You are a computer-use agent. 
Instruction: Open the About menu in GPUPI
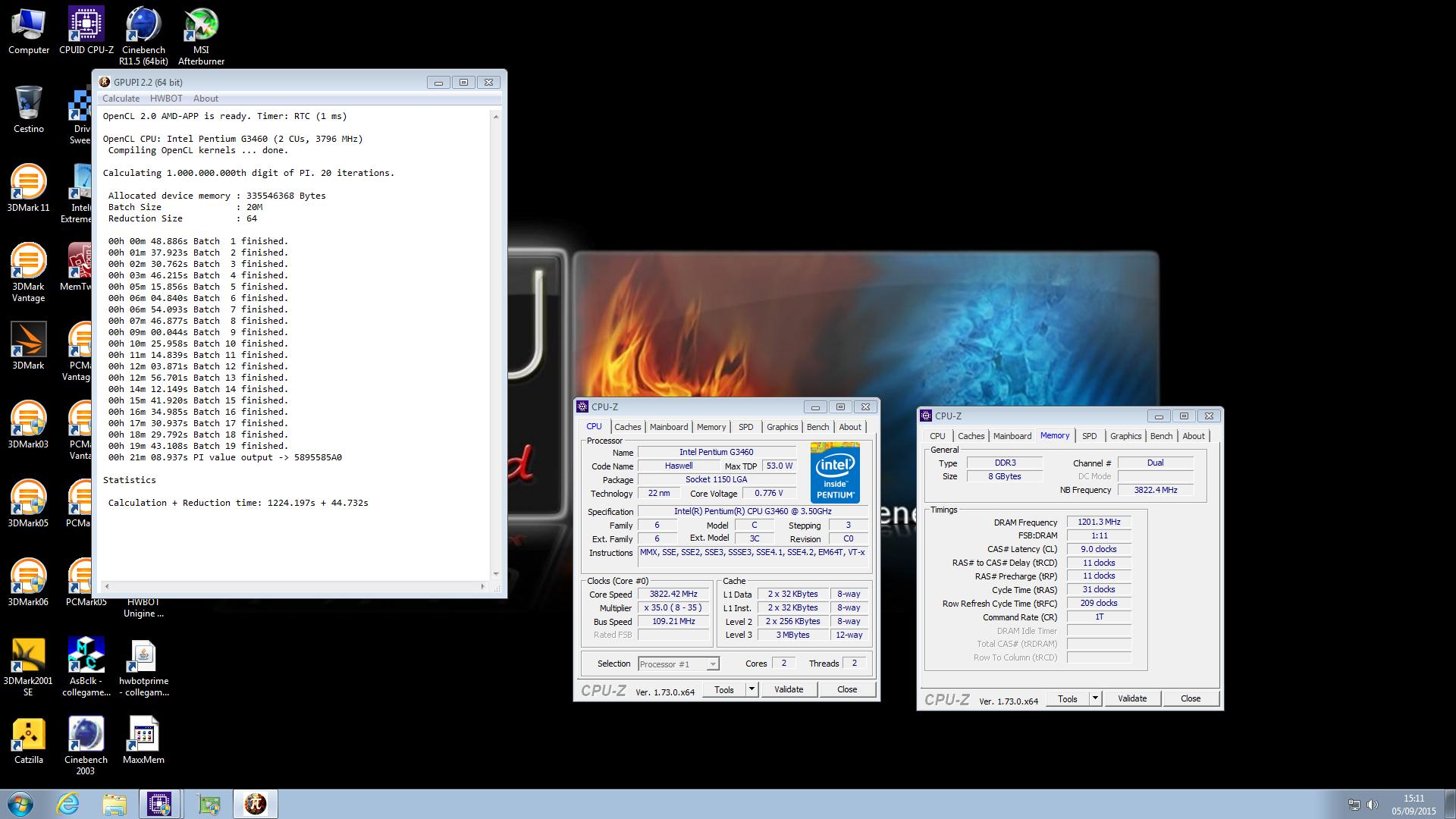pyautogui.click(x=206, y=99)
